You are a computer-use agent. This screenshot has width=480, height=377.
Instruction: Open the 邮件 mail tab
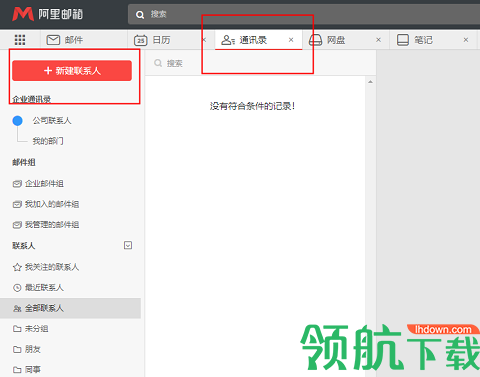[84, 40]
